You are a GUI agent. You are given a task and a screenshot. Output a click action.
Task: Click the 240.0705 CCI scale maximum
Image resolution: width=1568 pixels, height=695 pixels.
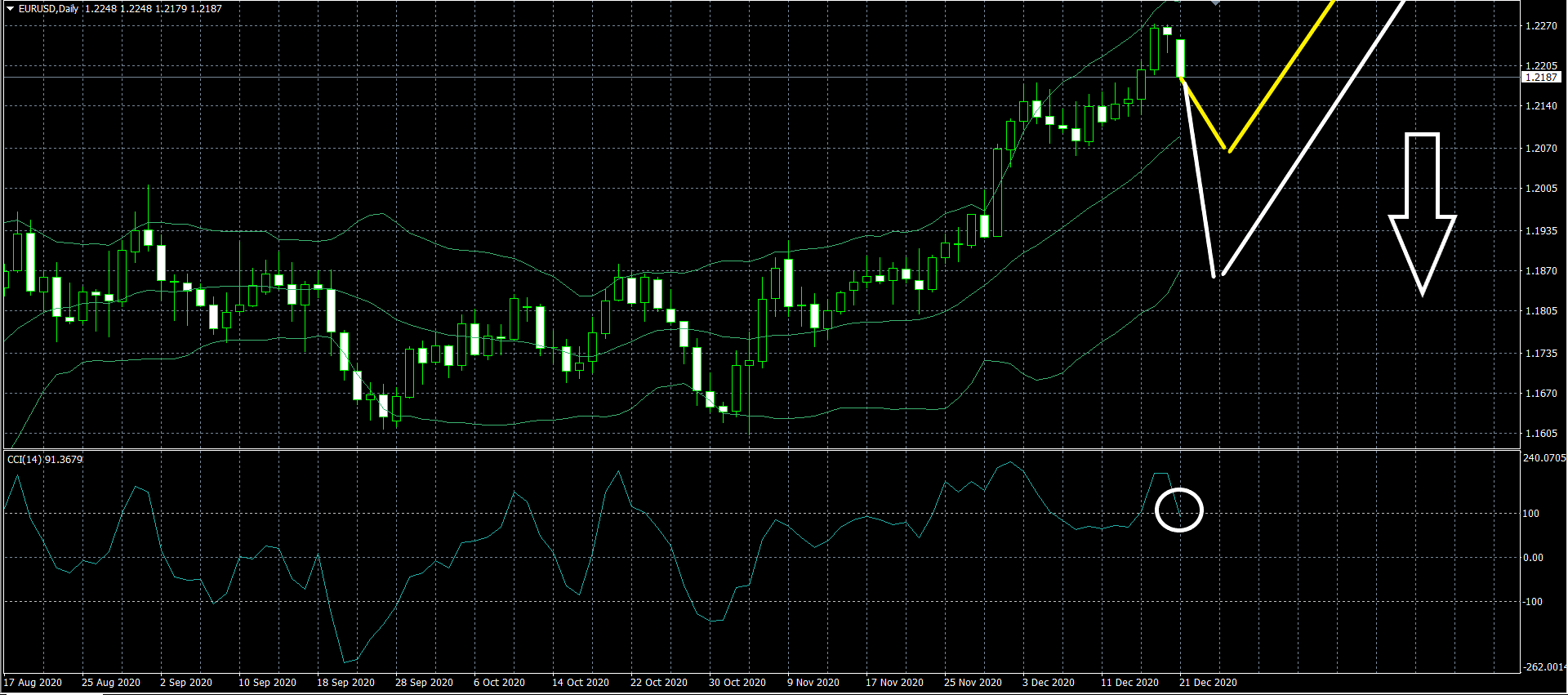(1544, 459)
